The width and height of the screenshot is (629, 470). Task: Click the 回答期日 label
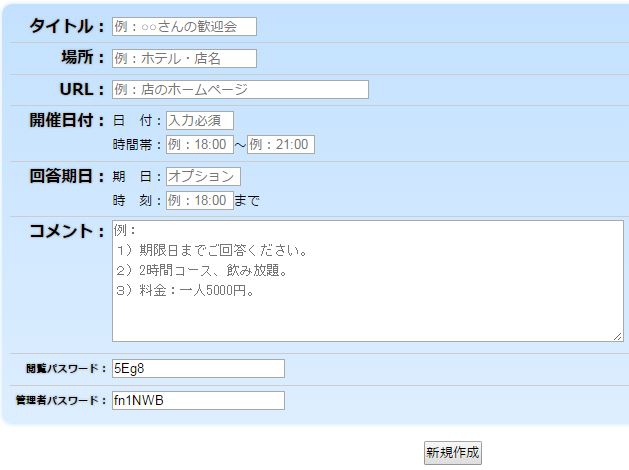point(67,176)
